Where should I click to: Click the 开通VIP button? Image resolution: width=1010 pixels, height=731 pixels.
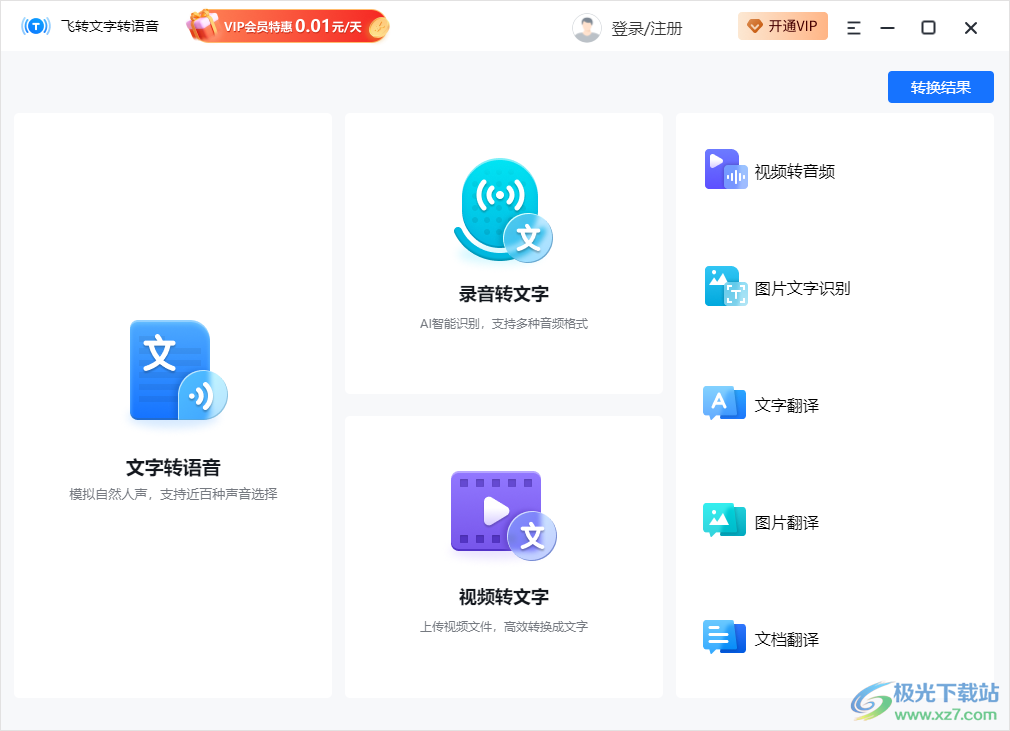[x=783, y=26]
